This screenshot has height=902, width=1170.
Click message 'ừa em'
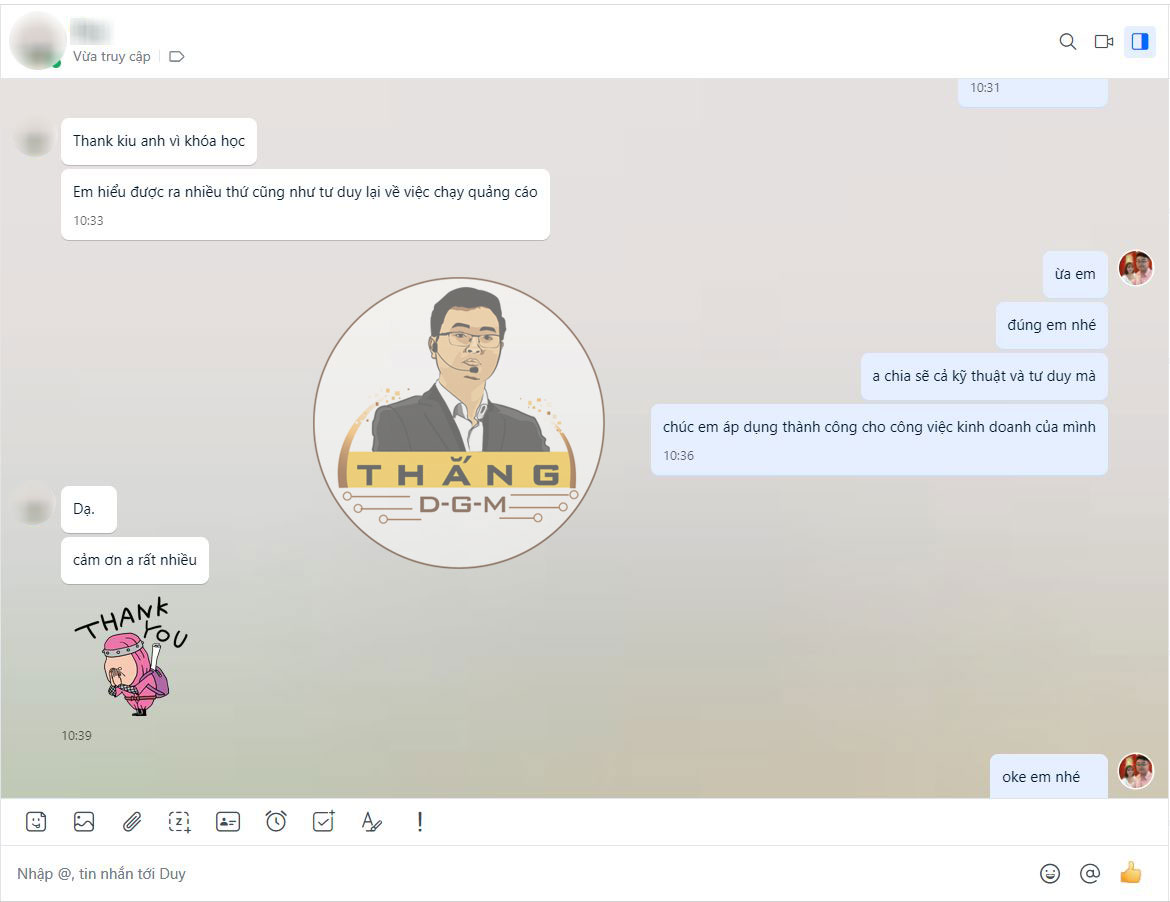click(x=1075, y=275)
